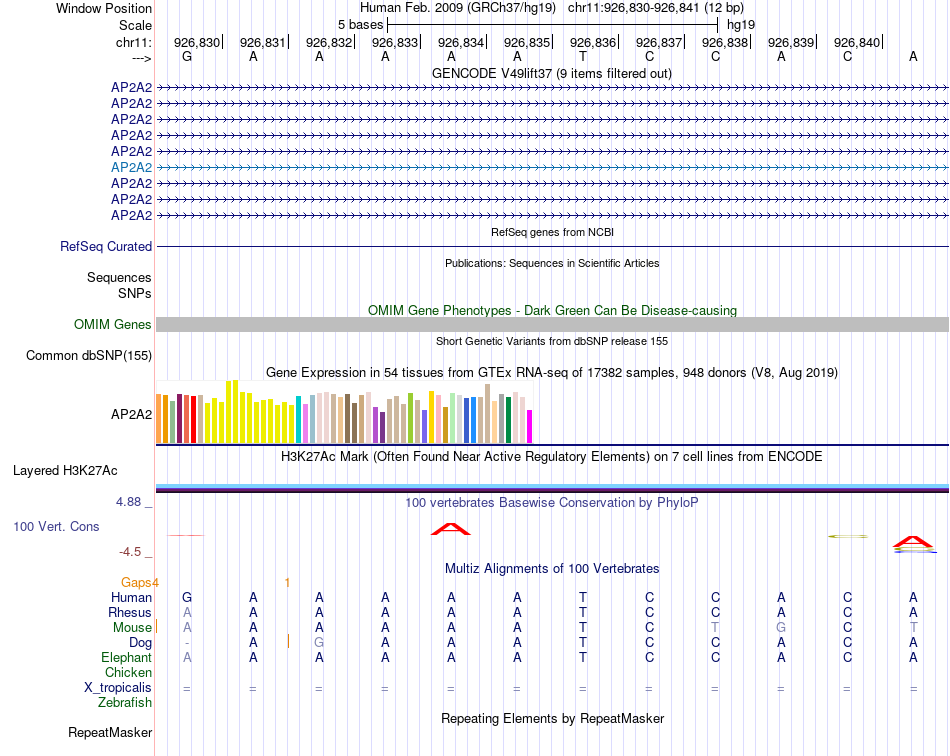Click the Window Position track label
950x756 pixels.
pyautogui.click(x=104, y=8)
